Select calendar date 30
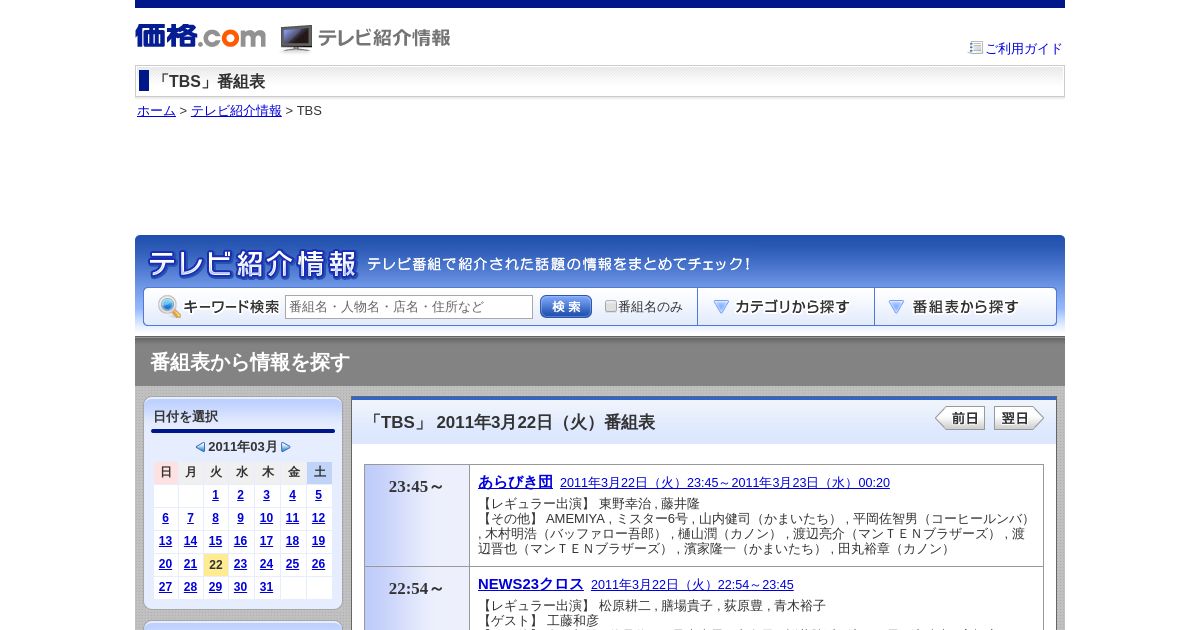The image size is (1200, 630). (x=240, y=587)
